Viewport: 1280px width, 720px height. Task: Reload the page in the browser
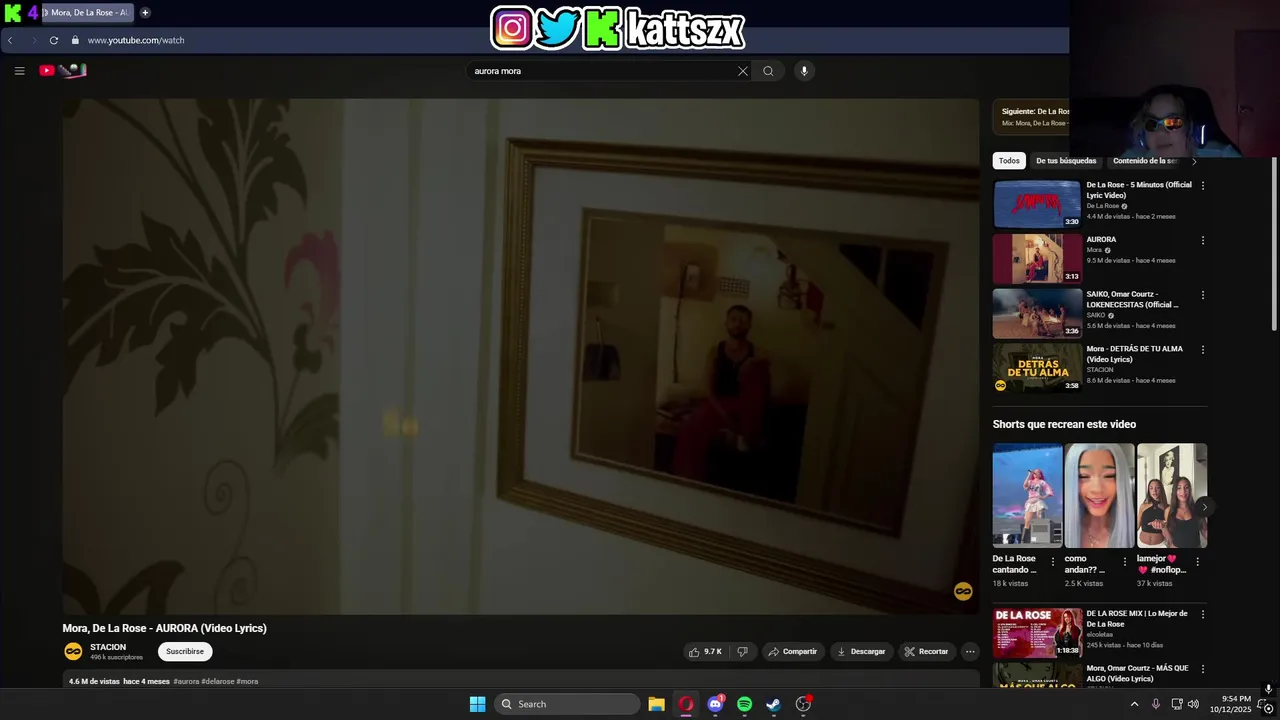(54, 40)
